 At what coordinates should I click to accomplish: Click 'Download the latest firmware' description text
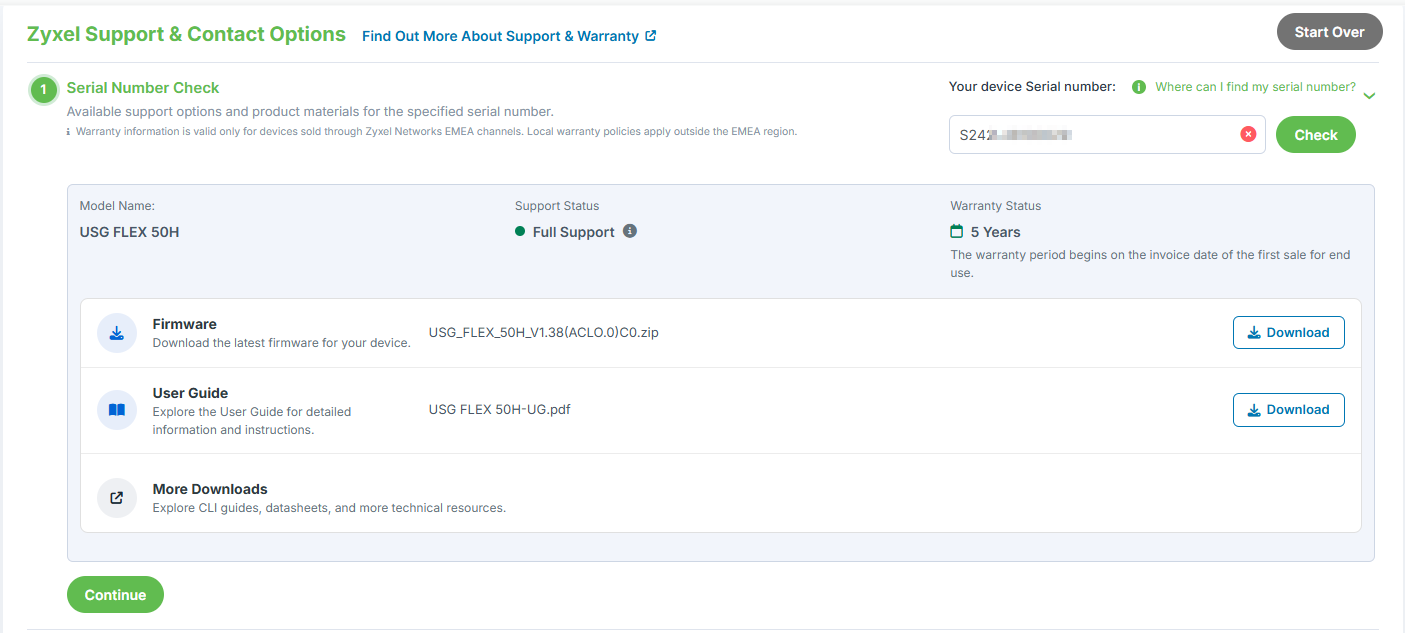pyautogui.click(x=281, y=343)
